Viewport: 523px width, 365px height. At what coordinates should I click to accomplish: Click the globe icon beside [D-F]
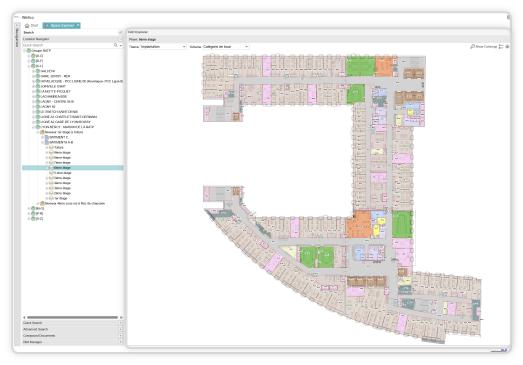pyautogui.click(x=33, y=61)
